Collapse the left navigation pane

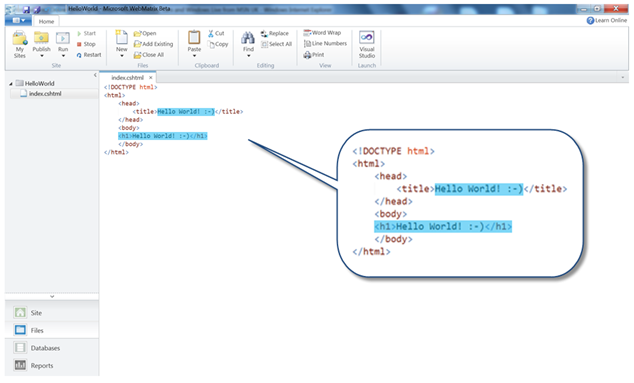point(95,75)
